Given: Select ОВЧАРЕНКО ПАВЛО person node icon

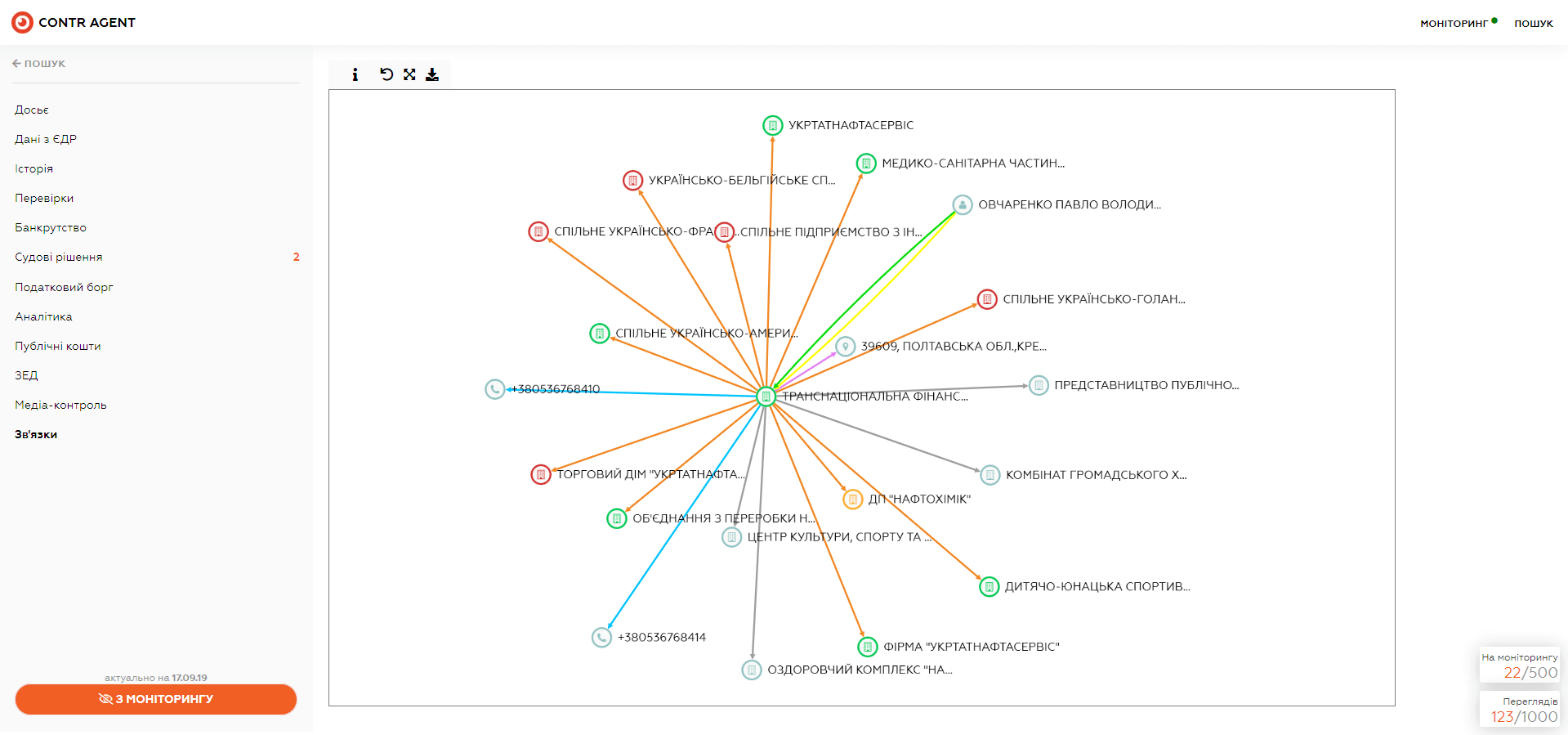Looking at the screenshot, I should click(963, 204).
